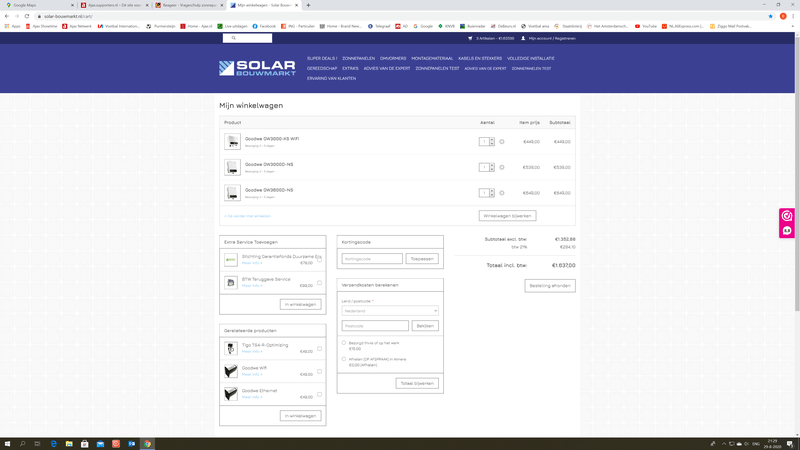Open the KABELS EN STEKKERS menu

click(480, 58)
